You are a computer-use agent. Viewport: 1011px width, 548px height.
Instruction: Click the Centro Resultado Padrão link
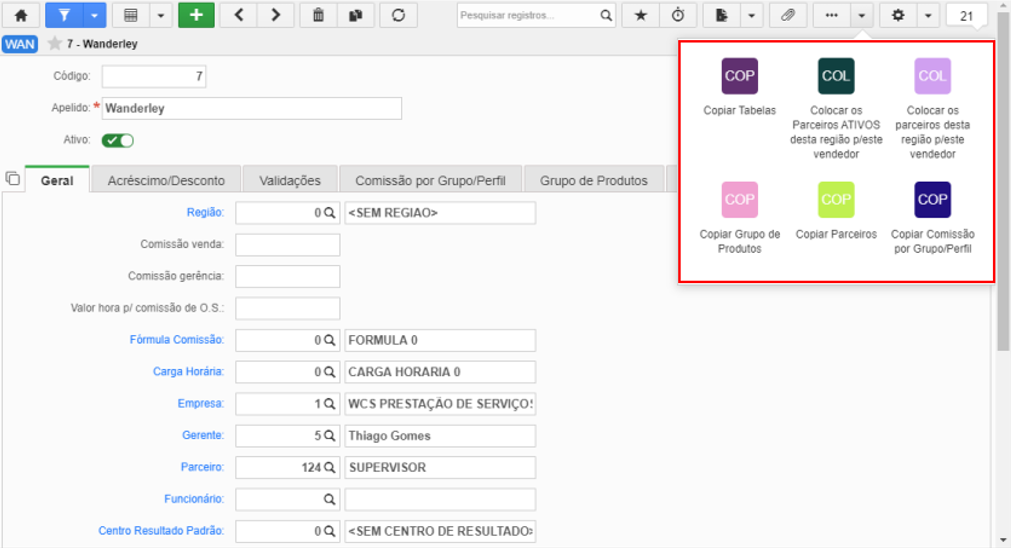click(161, 531)
